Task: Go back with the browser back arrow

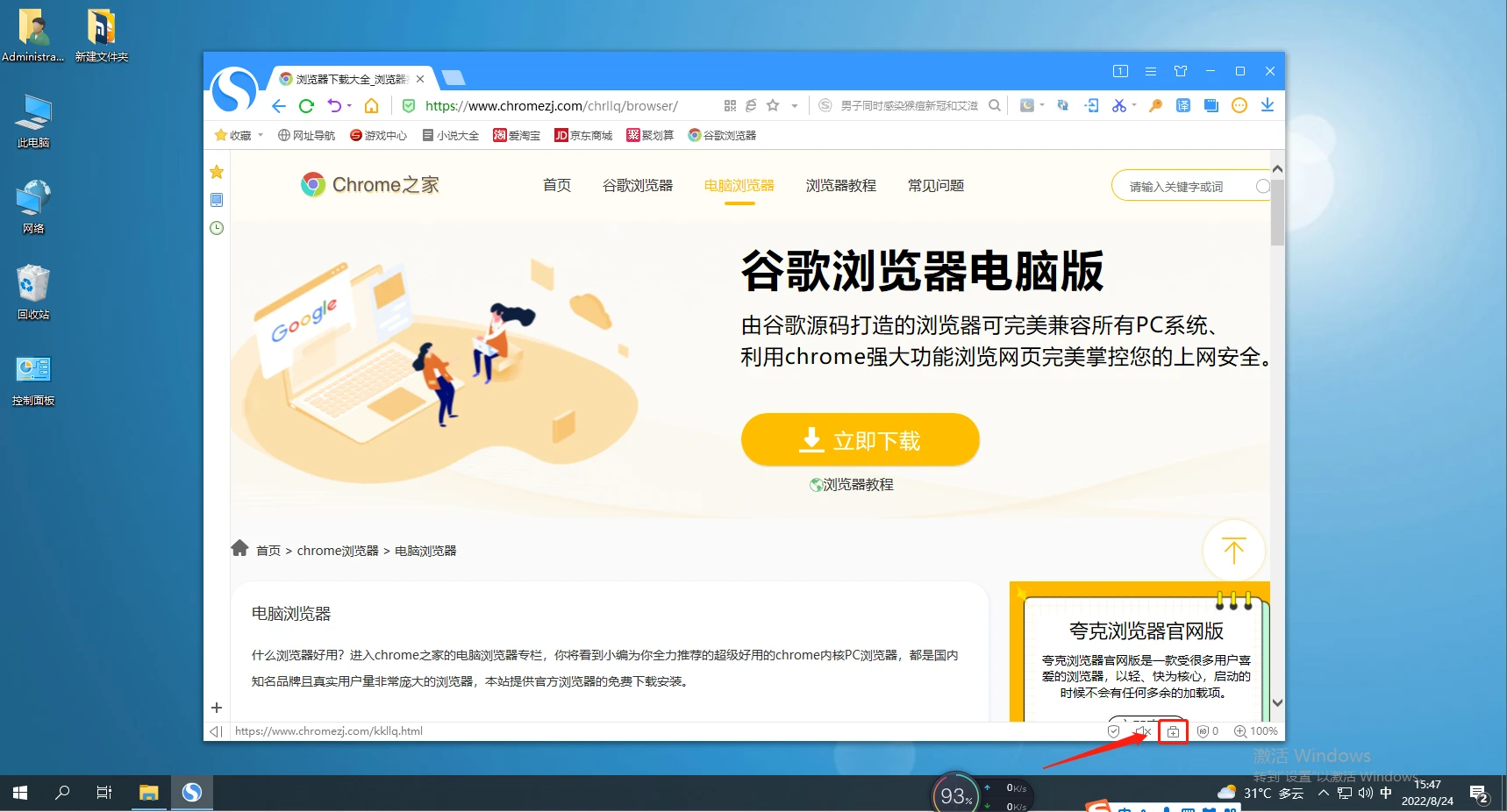Action: click(x=279, y=106)
